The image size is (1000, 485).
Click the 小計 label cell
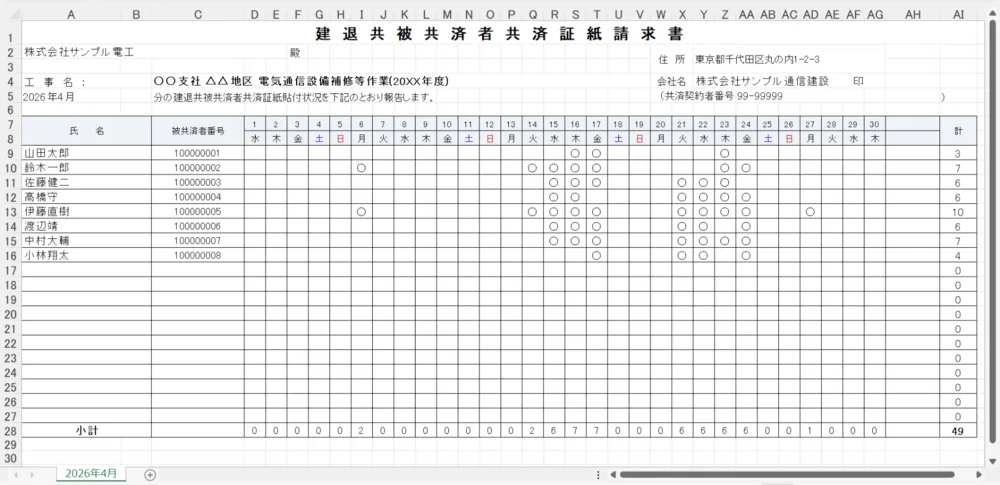point(87,431)
